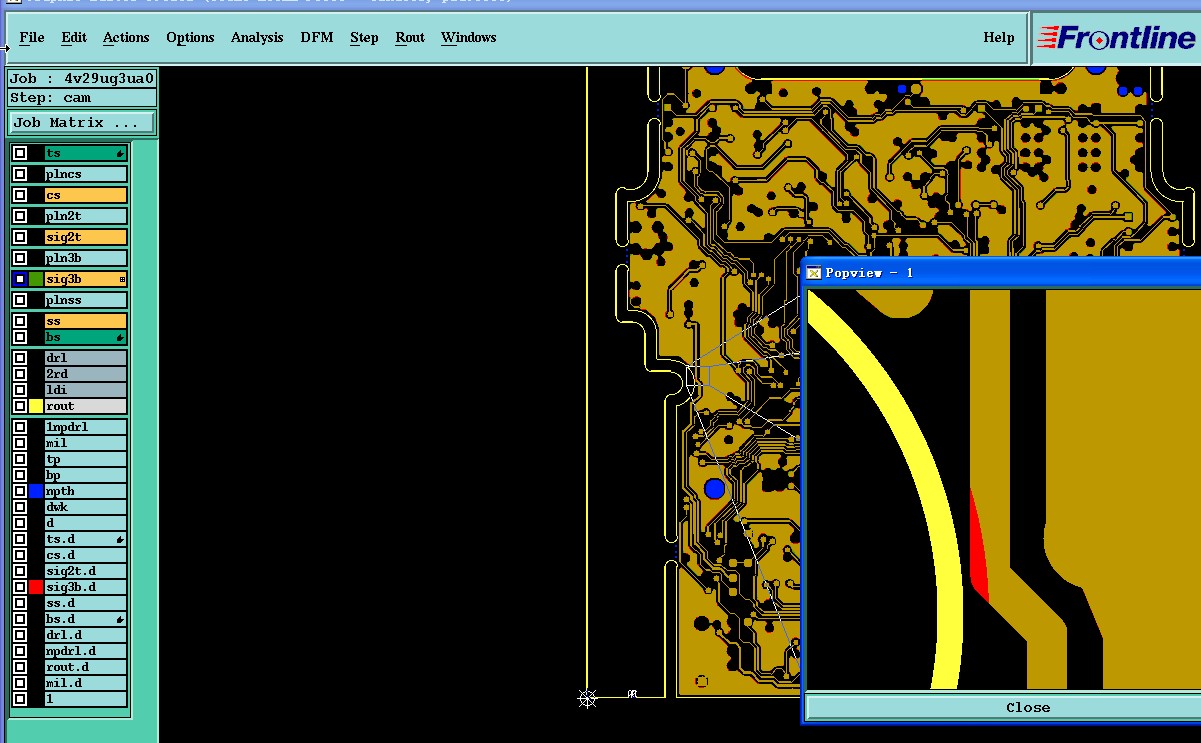Select the pln3b layer name
The height and width of the screenshot is (743, 1201).
(x=86, y=258)
